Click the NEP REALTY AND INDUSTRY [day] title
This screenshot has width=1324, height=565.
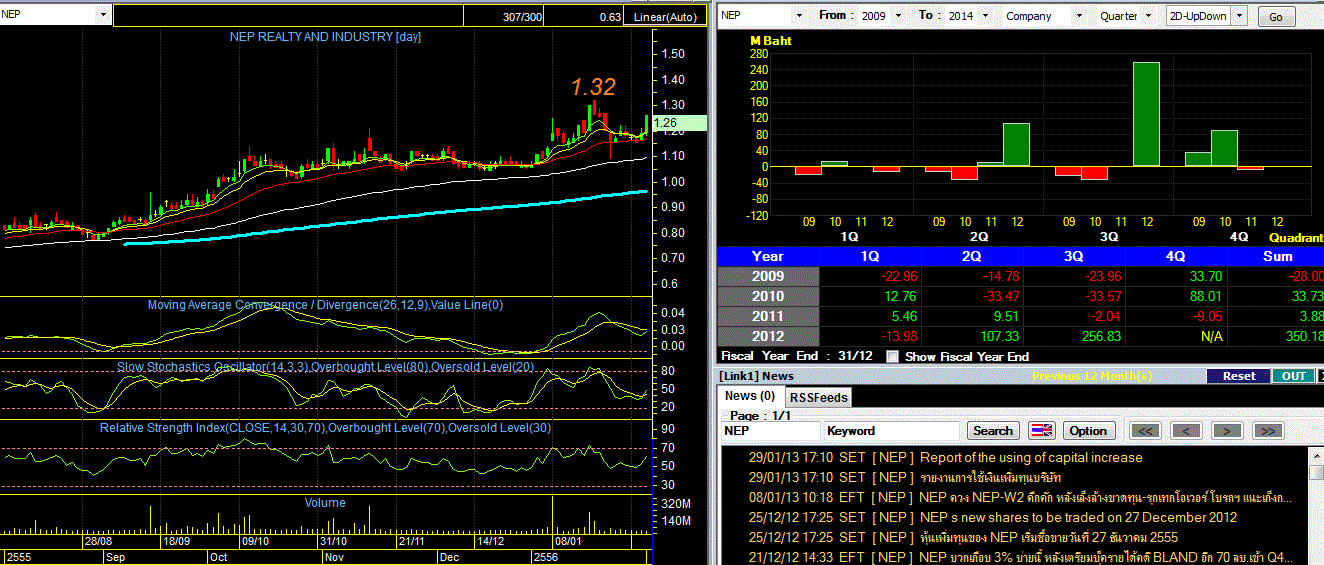point(326,37)
